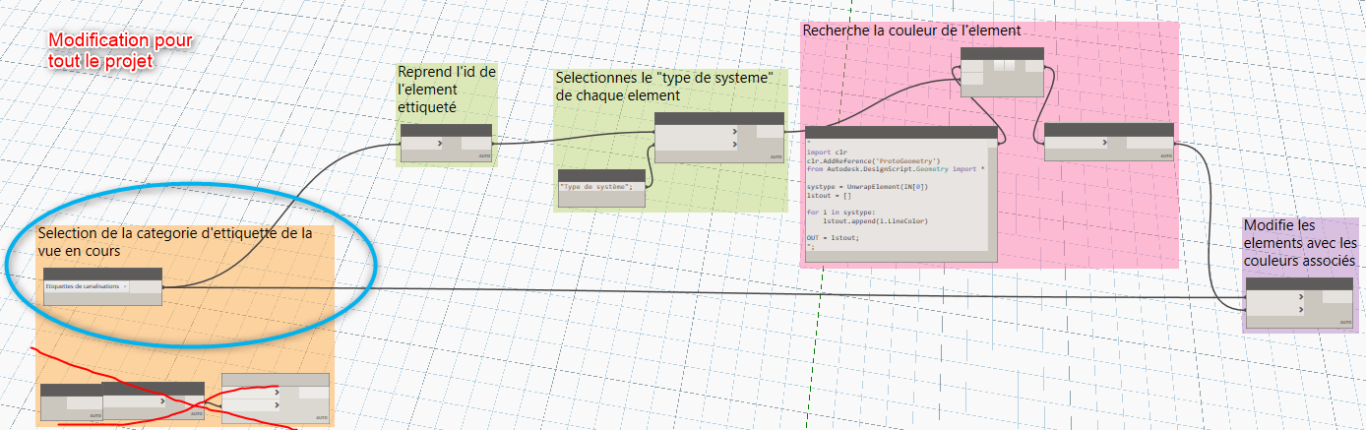
Task: Click the AUTO lacing label on tagged-element node
Action: pyautogui.click(x=483, y=157)
